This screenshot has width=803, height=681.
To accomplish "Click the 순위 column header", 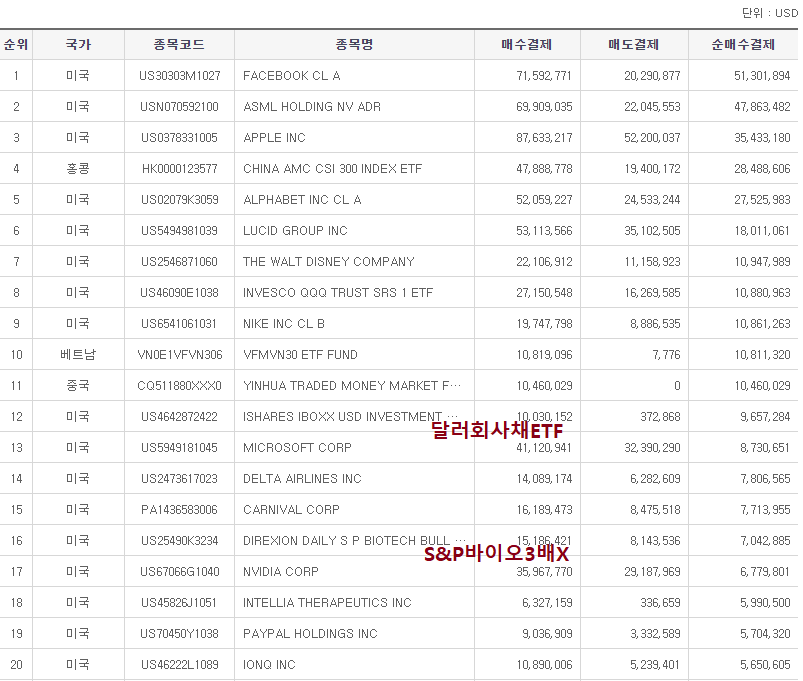I will (x=15, y=45).
